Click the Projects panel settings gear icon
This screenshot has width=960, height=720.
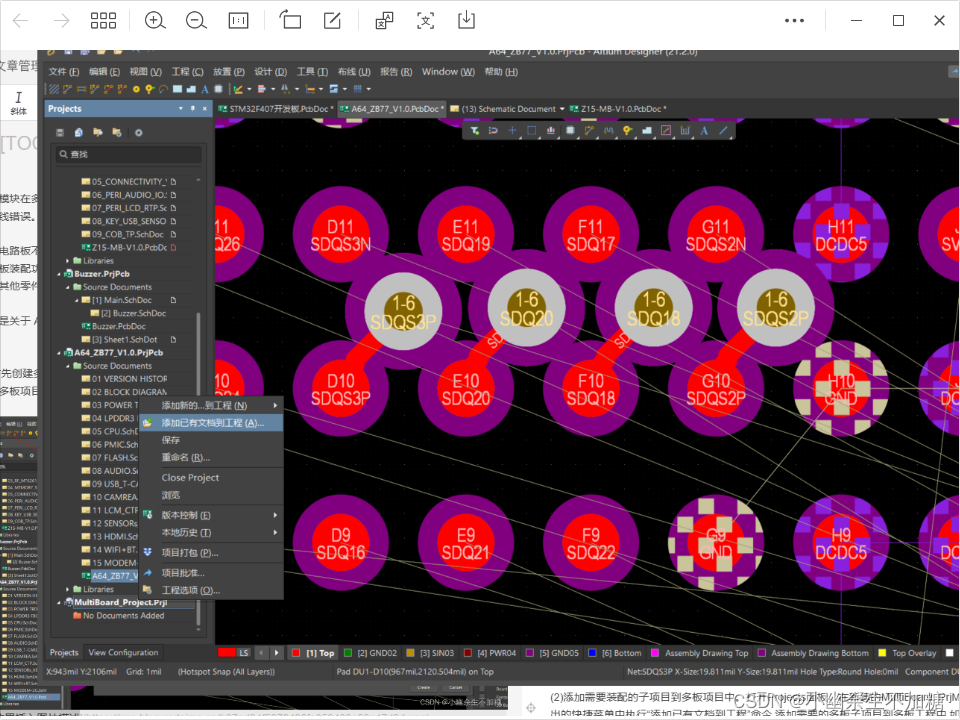click(x=139, y=132)
